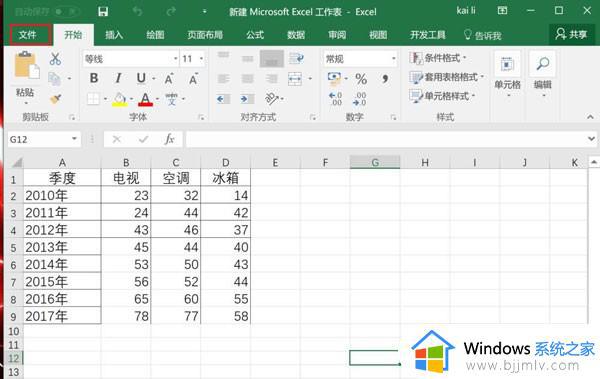This screenshot has height=379, width=600.
Task: Apply comma style number format
Action: [385, 79]
